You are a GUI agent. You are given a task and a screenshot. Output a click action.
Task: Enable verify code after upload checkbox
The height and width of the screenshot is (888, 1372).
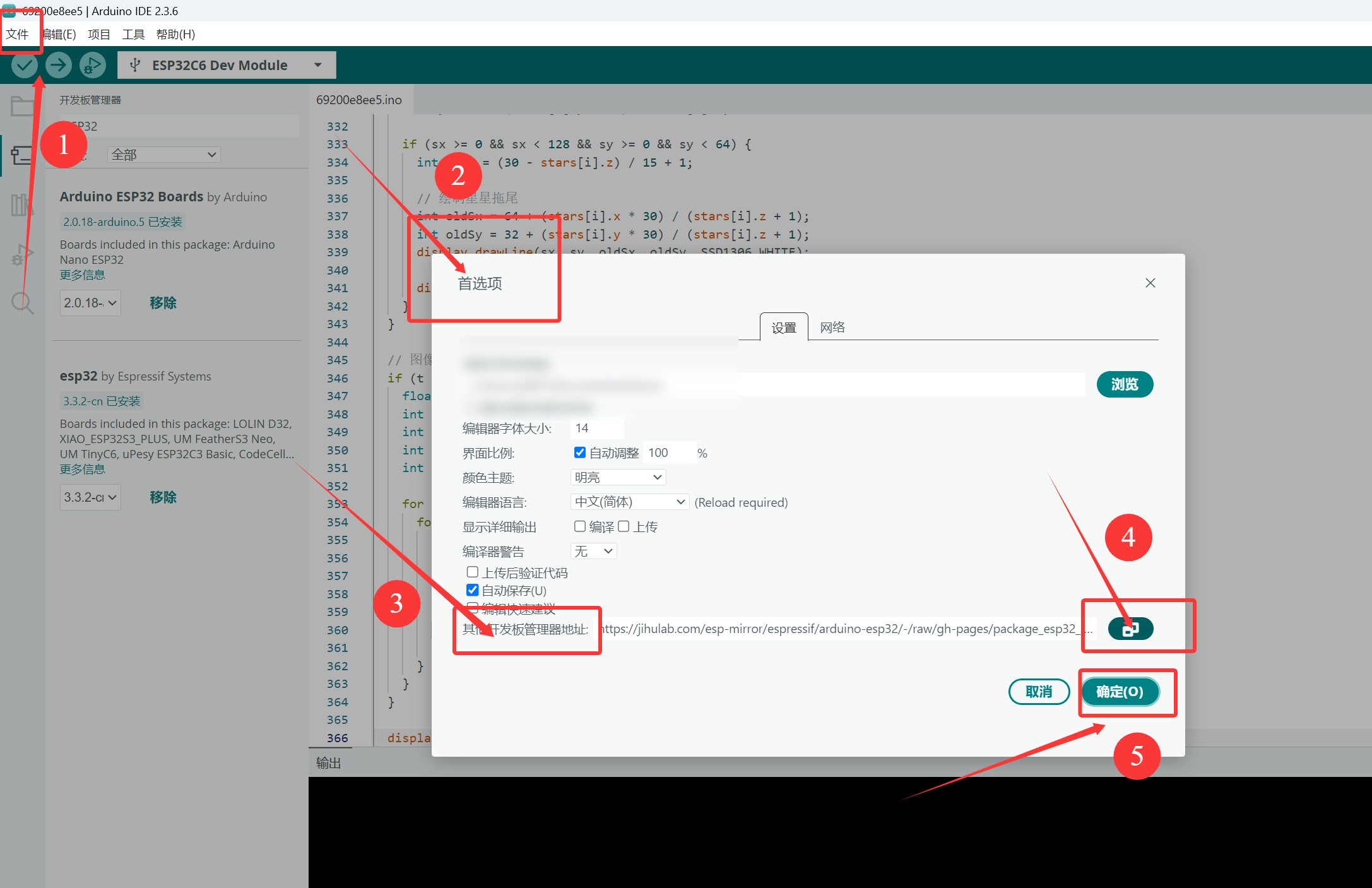coord(472,572)
